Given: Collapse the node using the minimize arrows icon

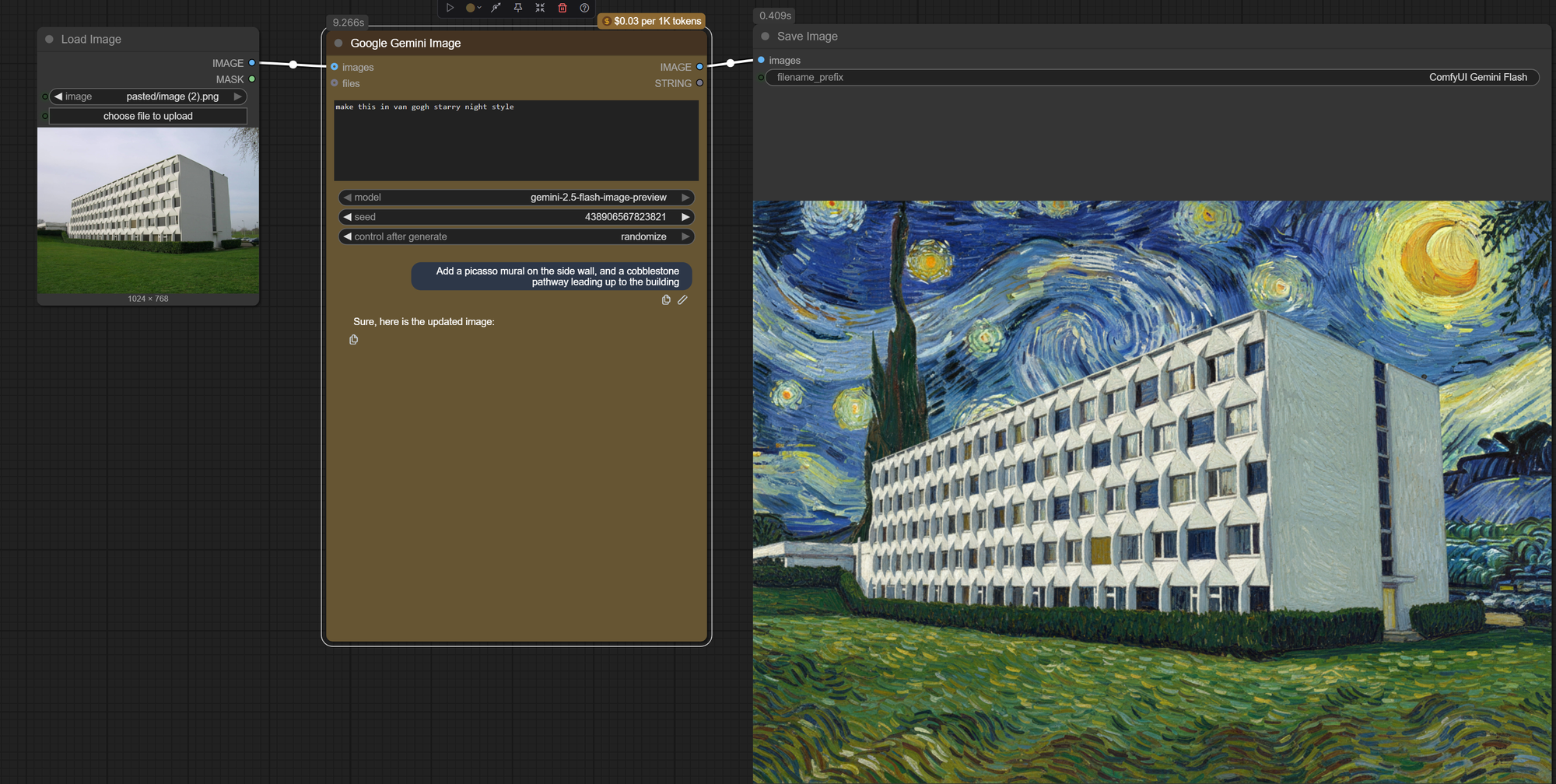Looking at the screenshot, I should [539, 8].
